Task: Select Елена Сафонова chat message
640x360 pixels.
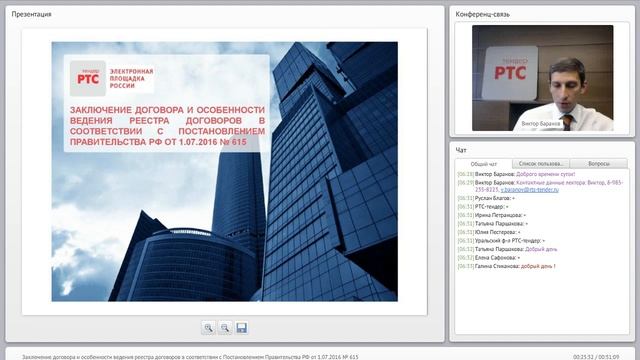Action: click(489, 258)
